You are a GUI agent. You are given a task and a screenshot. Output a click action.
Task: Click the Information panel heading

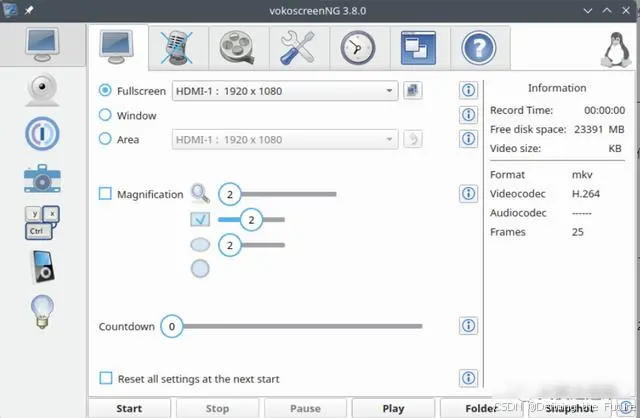pyautogui.click(x=557, y=88)
